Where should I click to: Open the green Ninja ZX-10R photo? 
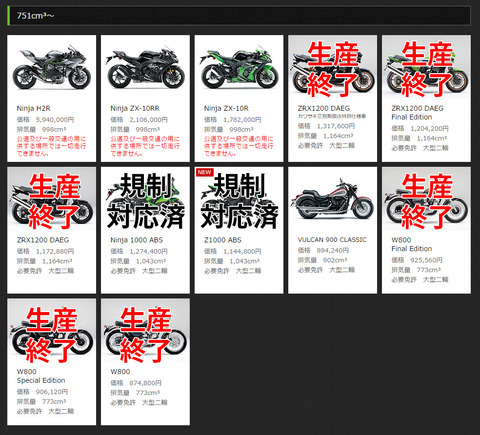pyautogui.click(x=239, y=68)
